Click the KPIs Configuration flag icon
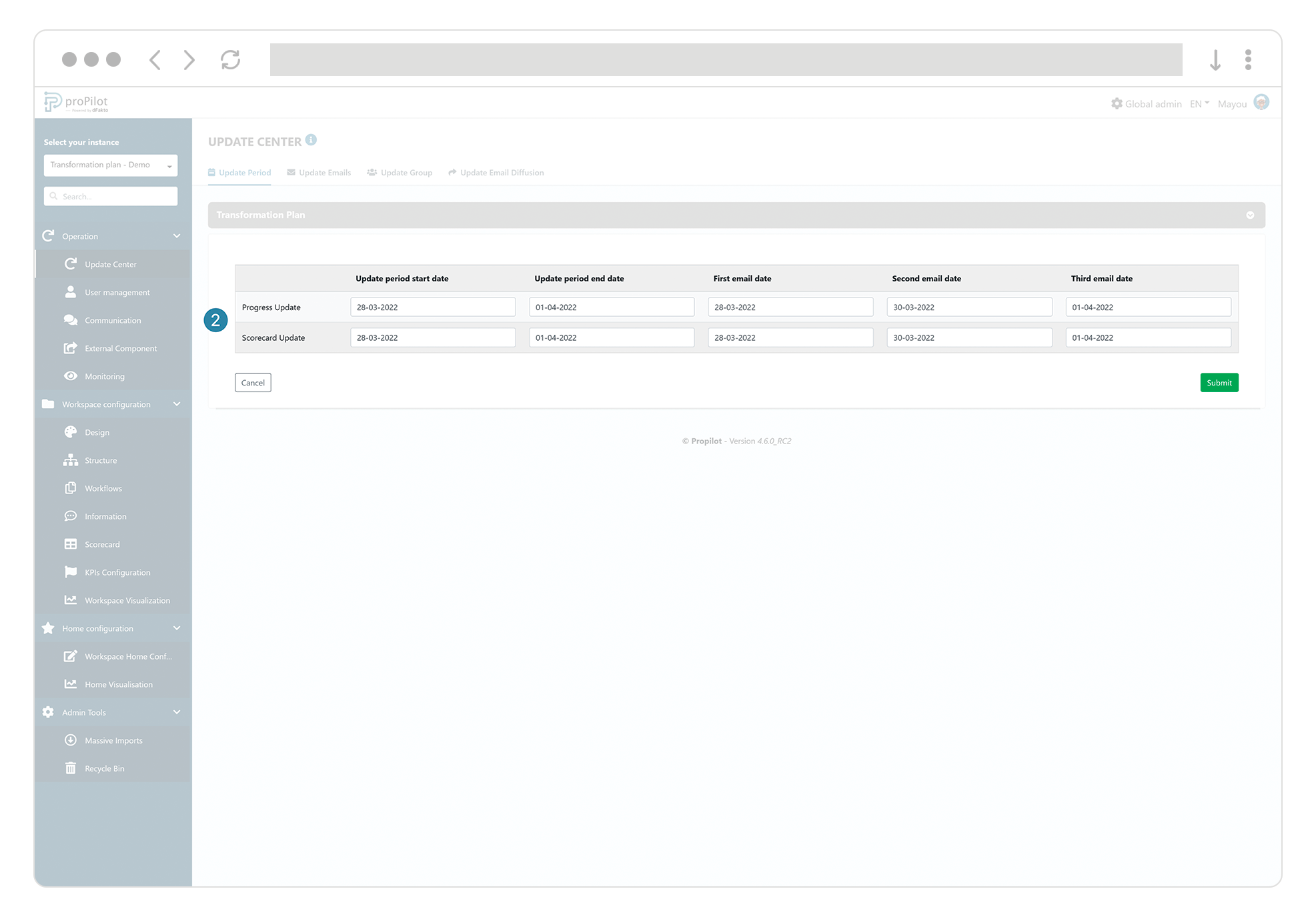This screenshot has width=1316, height=923. (71, 572)
